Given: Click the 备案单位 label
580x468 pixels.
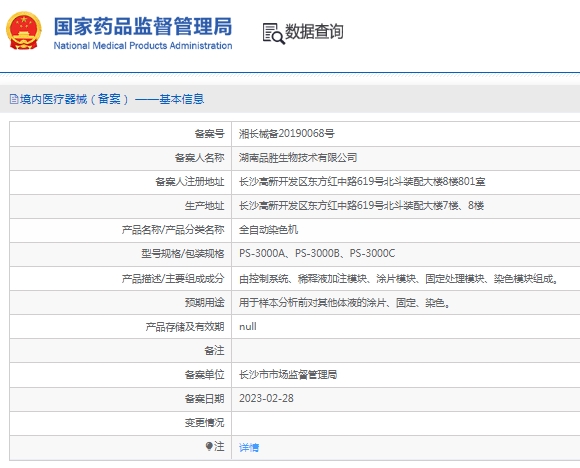Looking at the screenshot, I should pyautogui.click(x=205, y=375).
